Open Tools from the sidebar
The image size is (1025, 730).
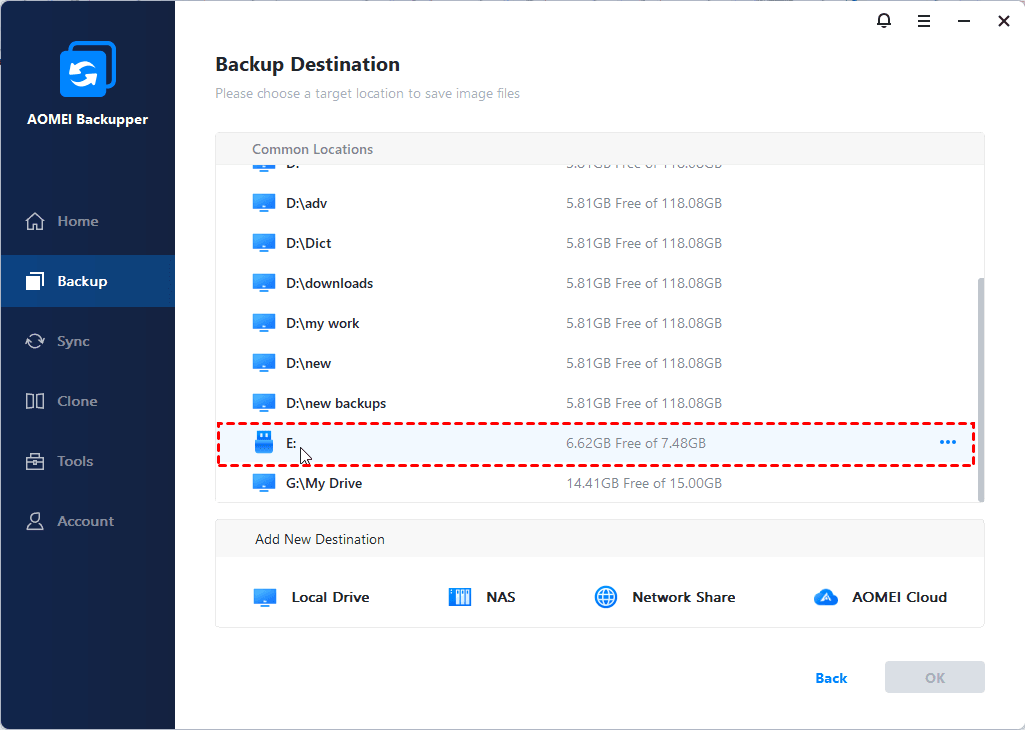(75, 461)
